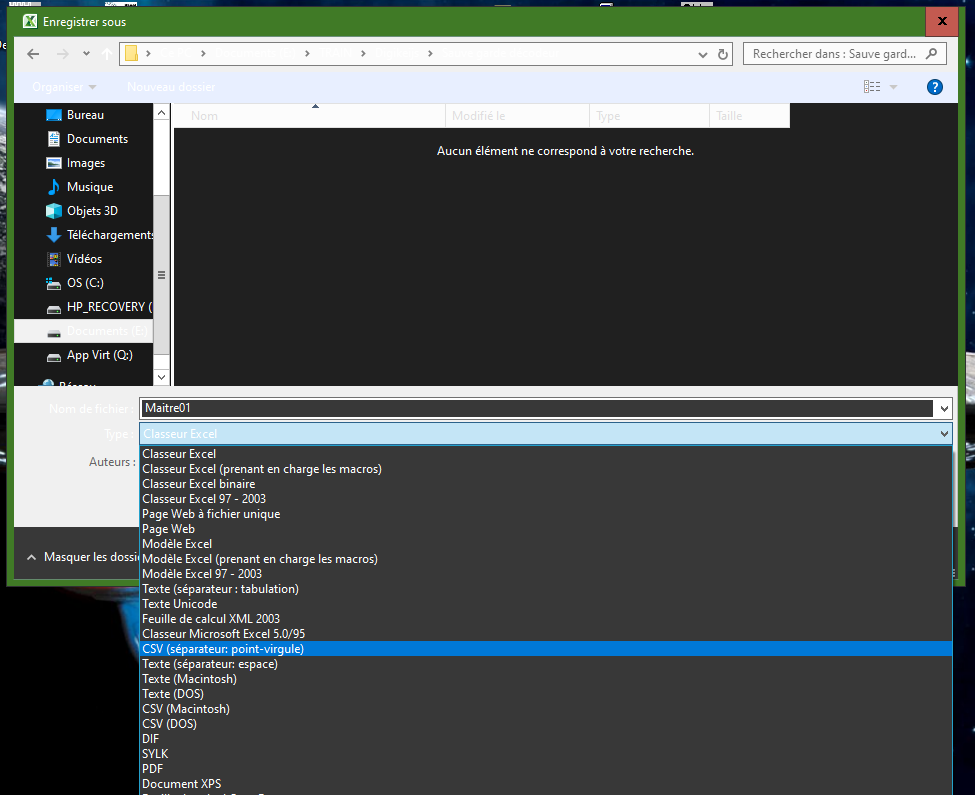
Task: Click sidebar scrollbar down arrow
Action: (x=162, y=377)
